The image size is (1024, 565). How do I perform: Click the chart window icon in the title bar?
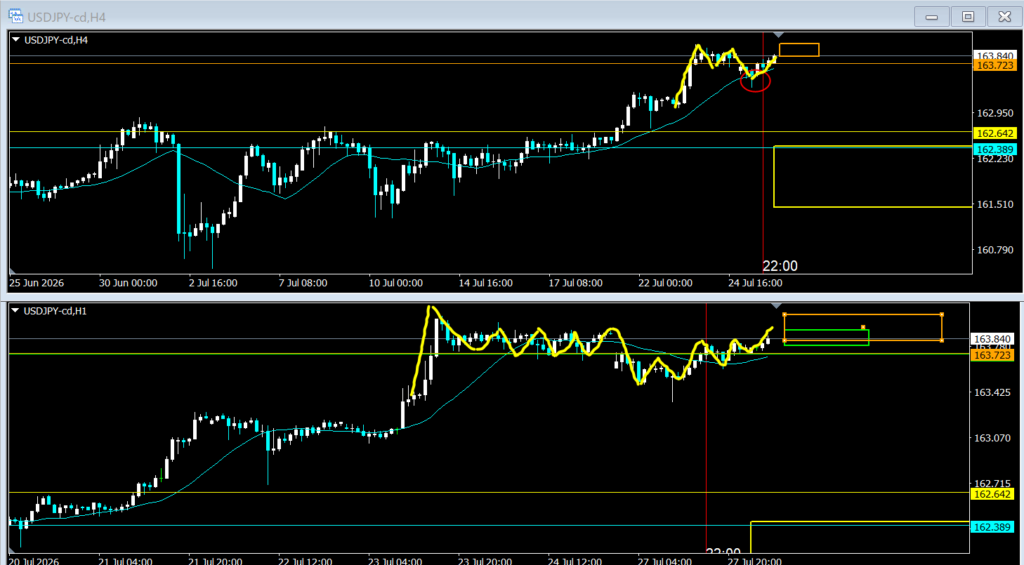pos(15,16)
